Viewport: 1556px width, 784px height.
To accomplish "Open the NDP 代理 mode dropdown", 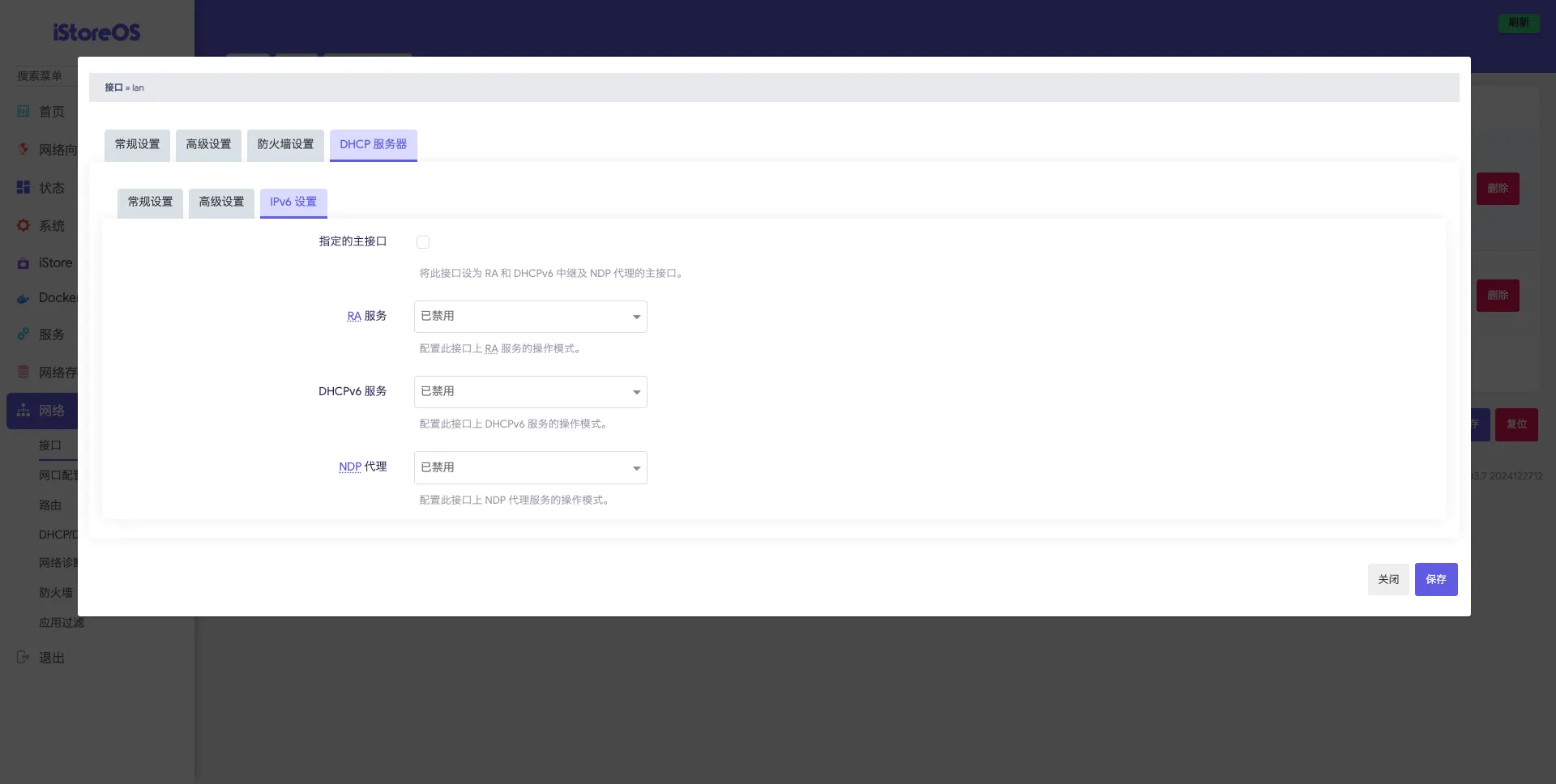I will pyautogui.click(x=530, y=468).
